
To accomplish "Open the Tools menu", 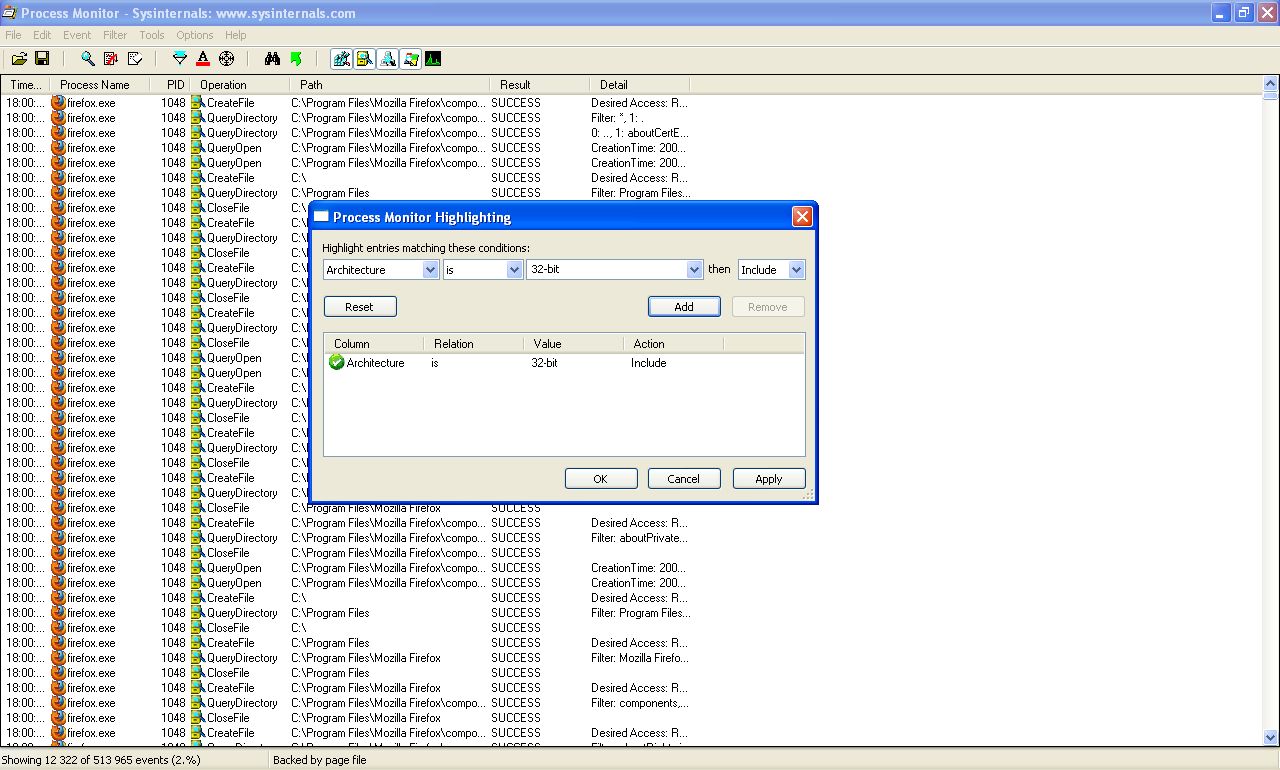I will [x=152, y=35].
